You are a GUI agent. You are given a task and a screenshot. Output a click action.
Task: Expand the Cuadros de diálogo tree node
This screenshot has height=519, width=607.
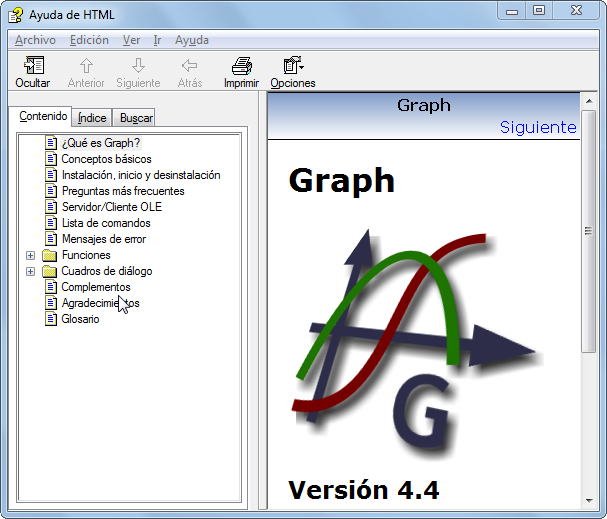pos(31,271)
